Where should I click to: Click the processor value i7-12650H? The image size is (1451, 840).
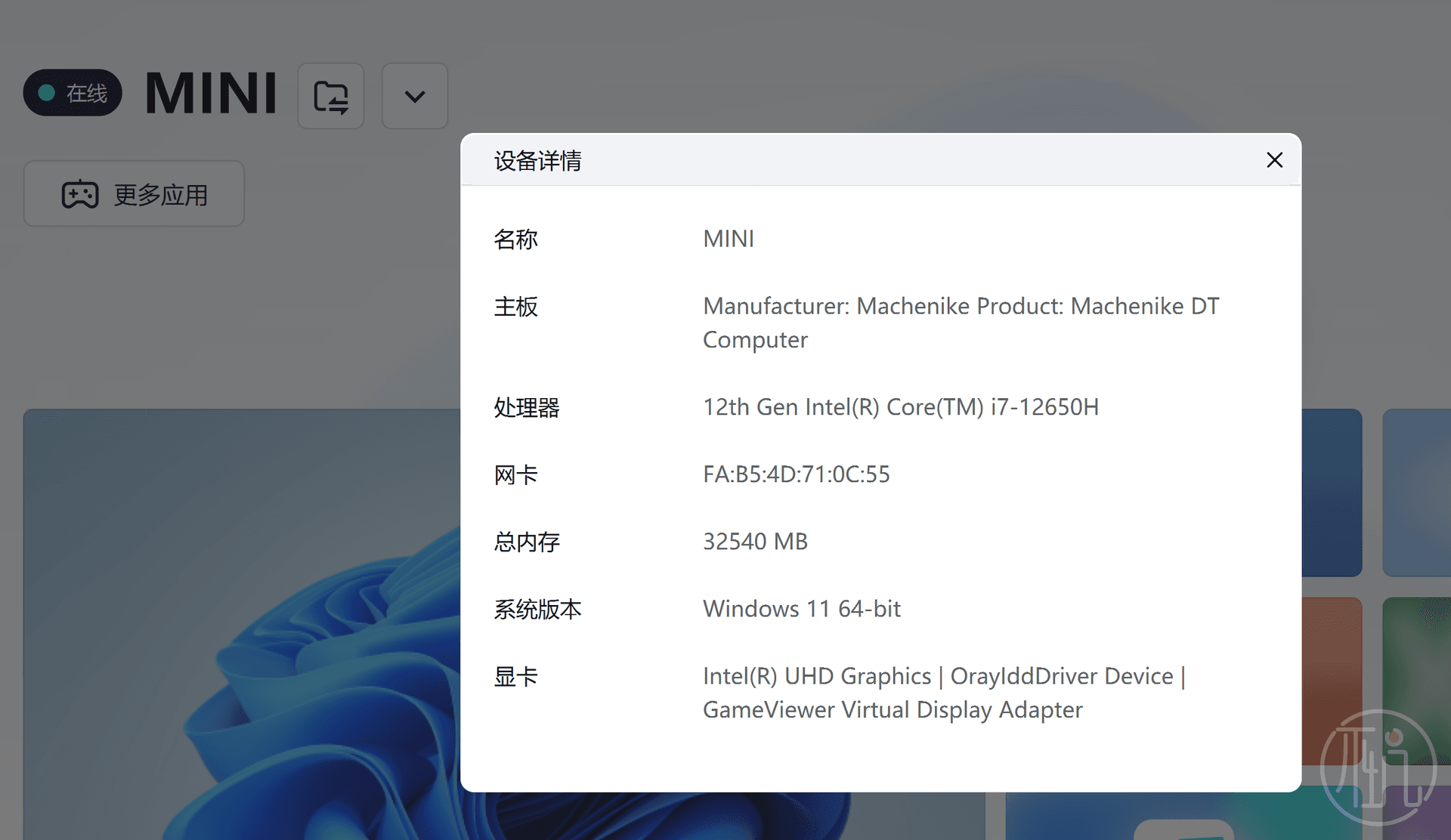tap(900, 407)
